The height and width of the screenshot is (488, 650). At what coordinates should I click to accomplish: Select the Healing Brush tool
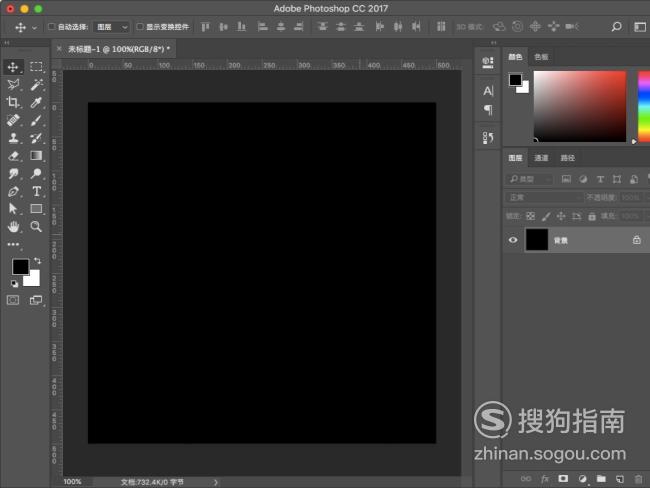point(13,120)
